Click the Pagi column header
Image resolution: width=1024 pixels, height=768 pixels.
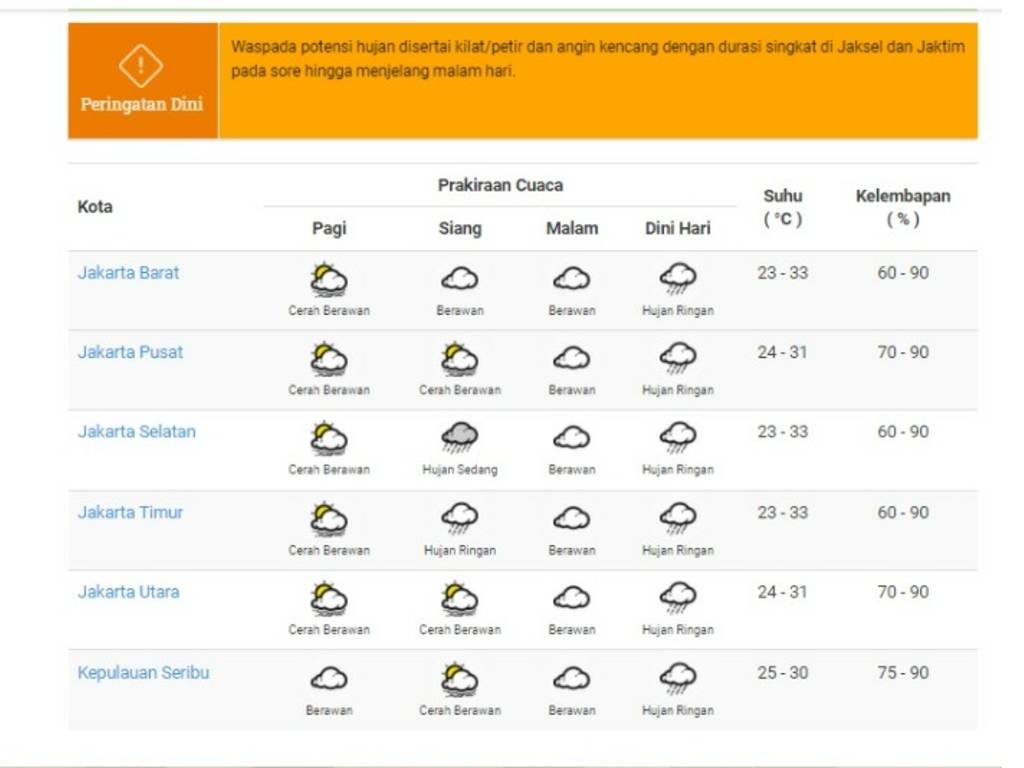328,229
